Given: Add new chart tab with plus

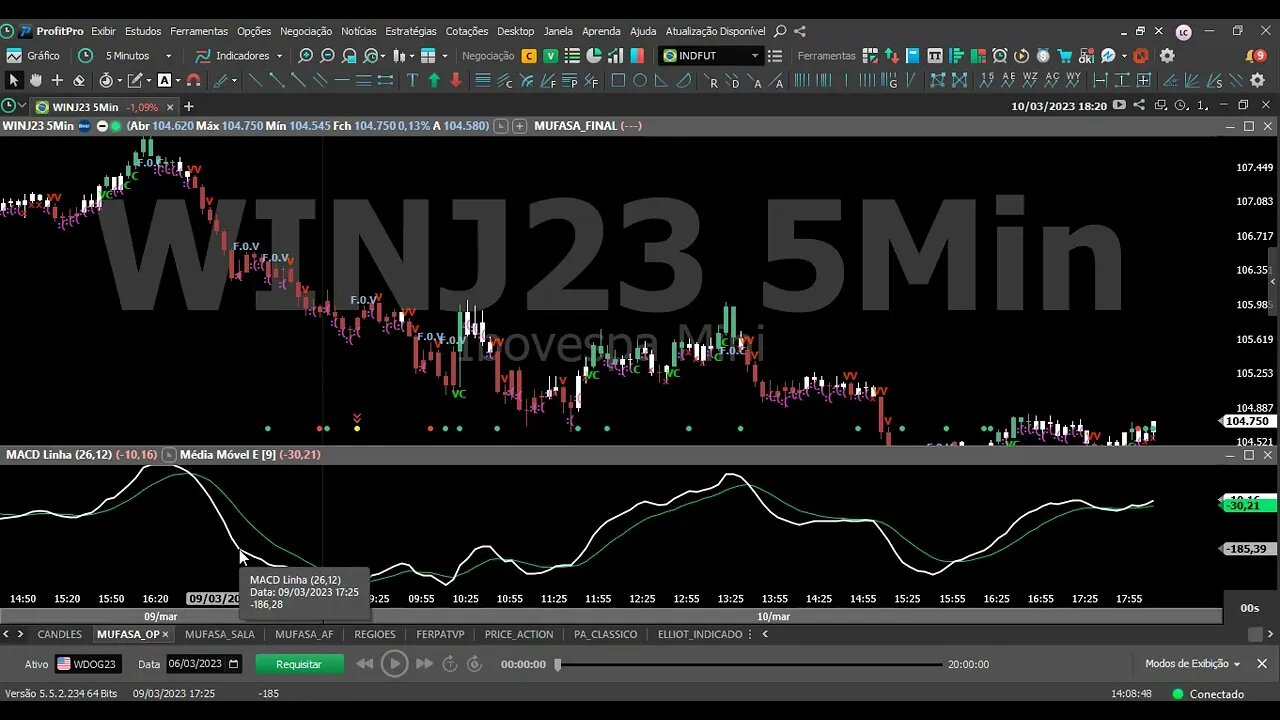Looking at the screenshot, I should click(188, 106).
